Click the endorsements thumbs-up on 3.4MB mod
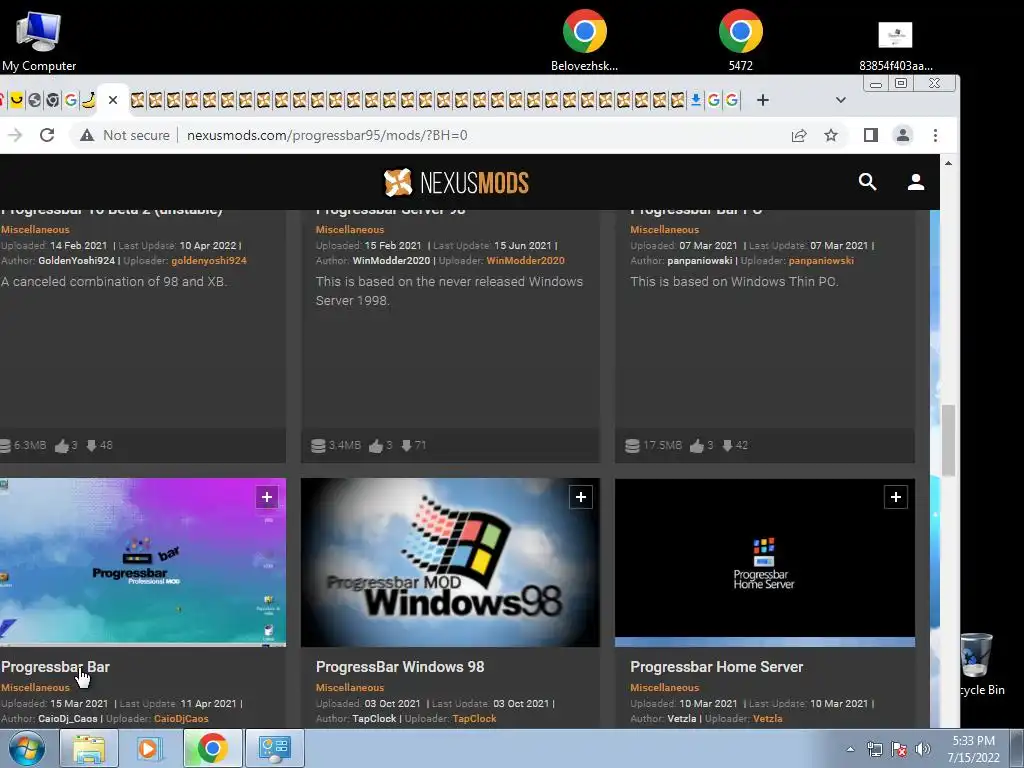The height and width of the screenshot is (768, 1024). point(376,445)
